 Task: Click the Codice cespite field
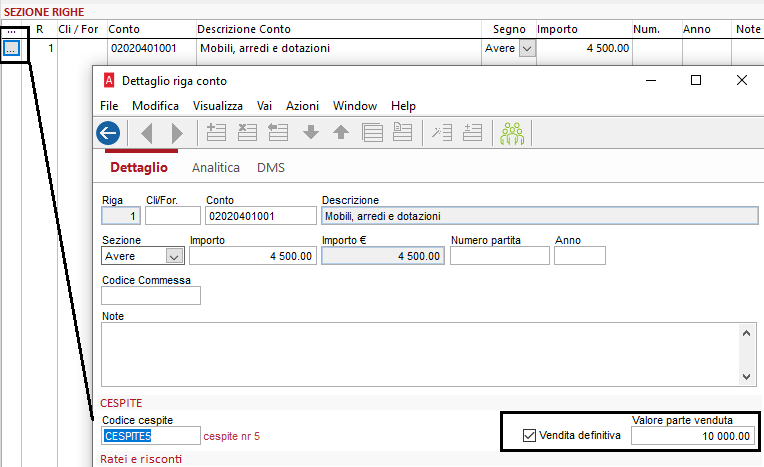coord(151,436)
